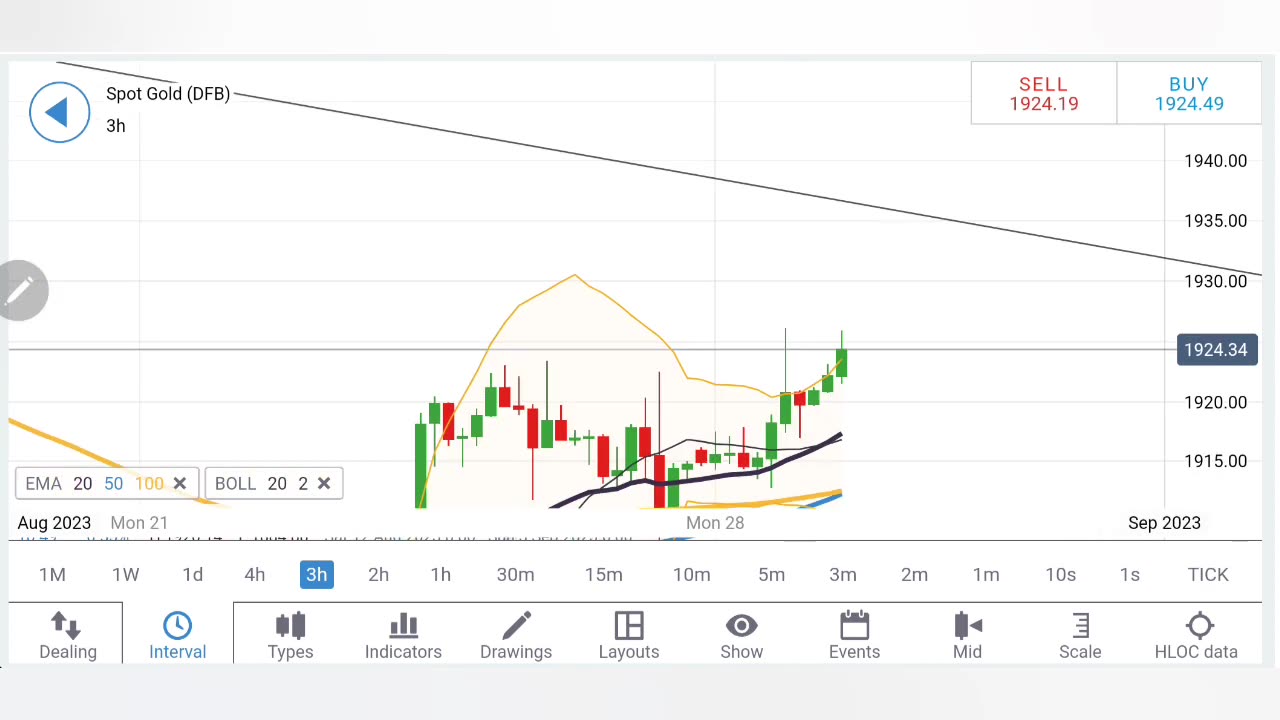Click the 1915.00 price axis label

[x=1215, y=462]
